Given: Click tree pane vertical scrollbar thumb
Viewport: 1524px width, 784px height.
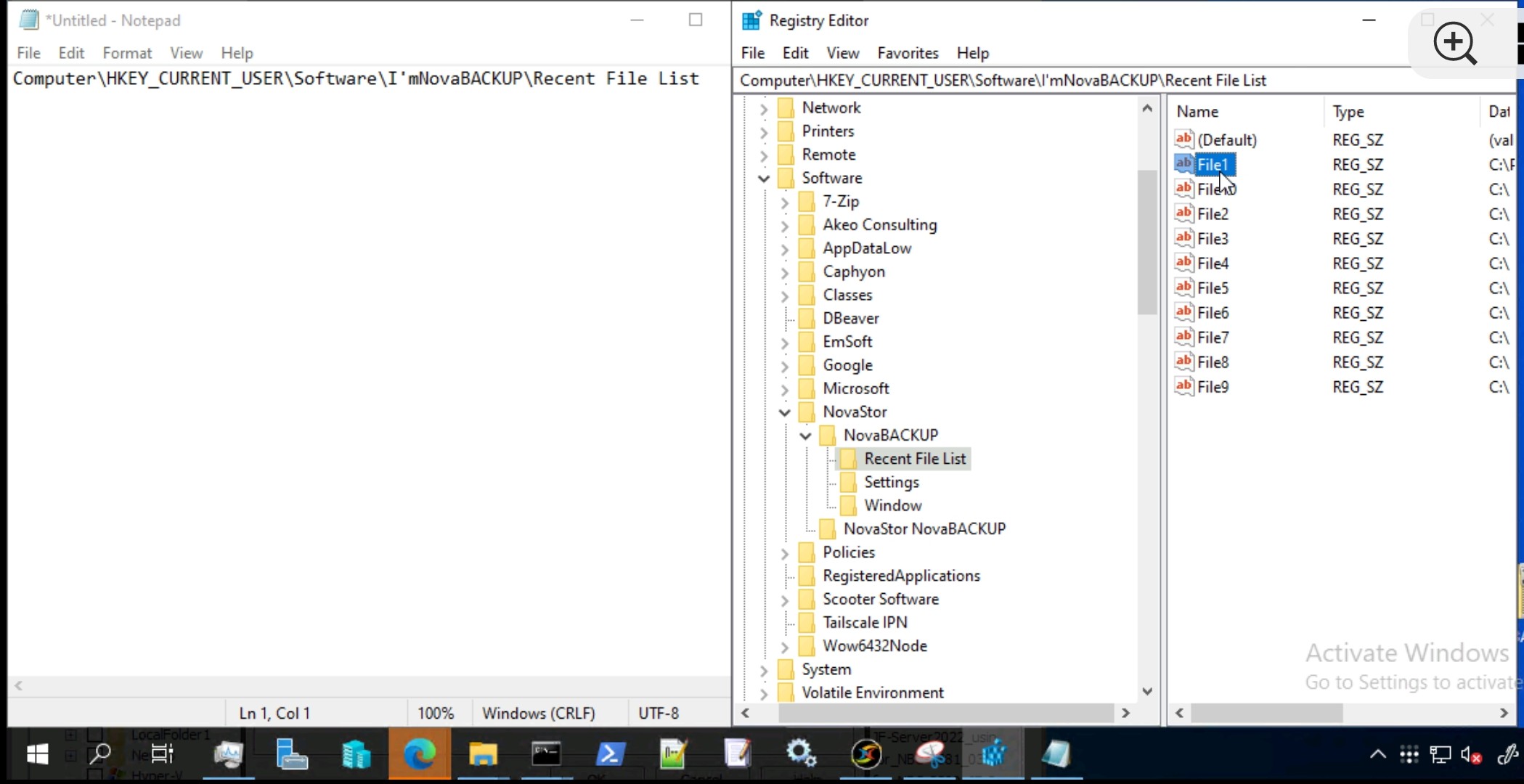Looking at the screenshot, I should (x=1146, y=242).
